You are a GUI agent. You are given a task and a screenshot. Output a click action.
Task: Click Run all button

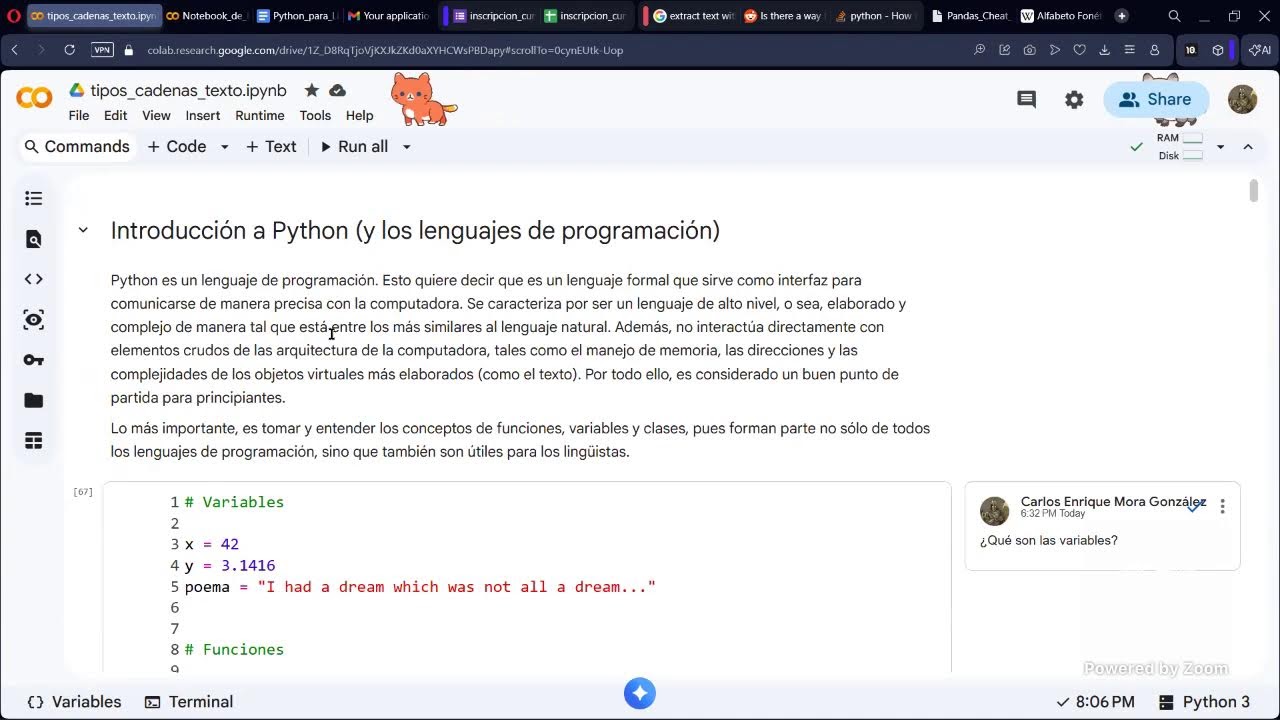(x=354, y=147)
